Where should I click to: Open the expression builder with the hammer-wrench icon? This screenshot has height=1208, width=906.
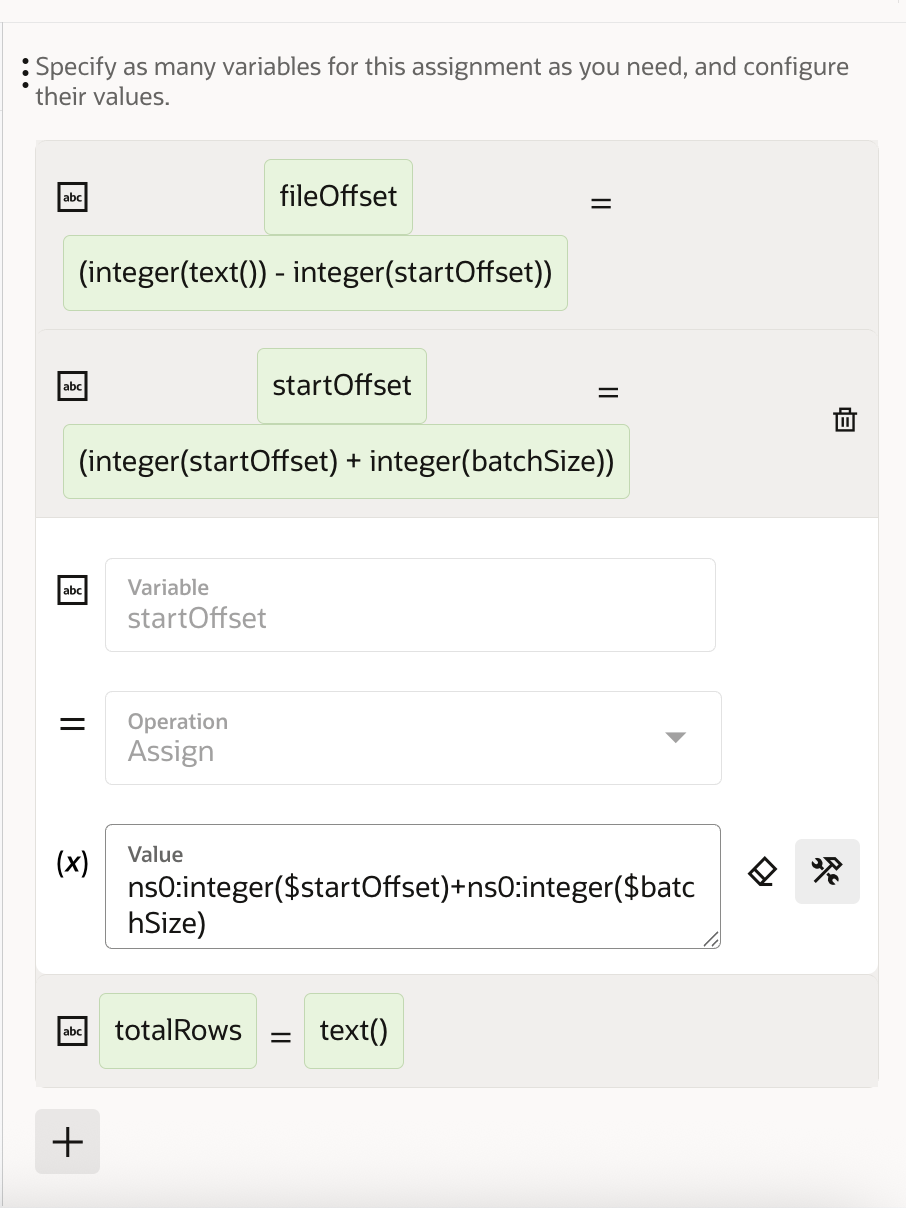(x=827, y=871)
